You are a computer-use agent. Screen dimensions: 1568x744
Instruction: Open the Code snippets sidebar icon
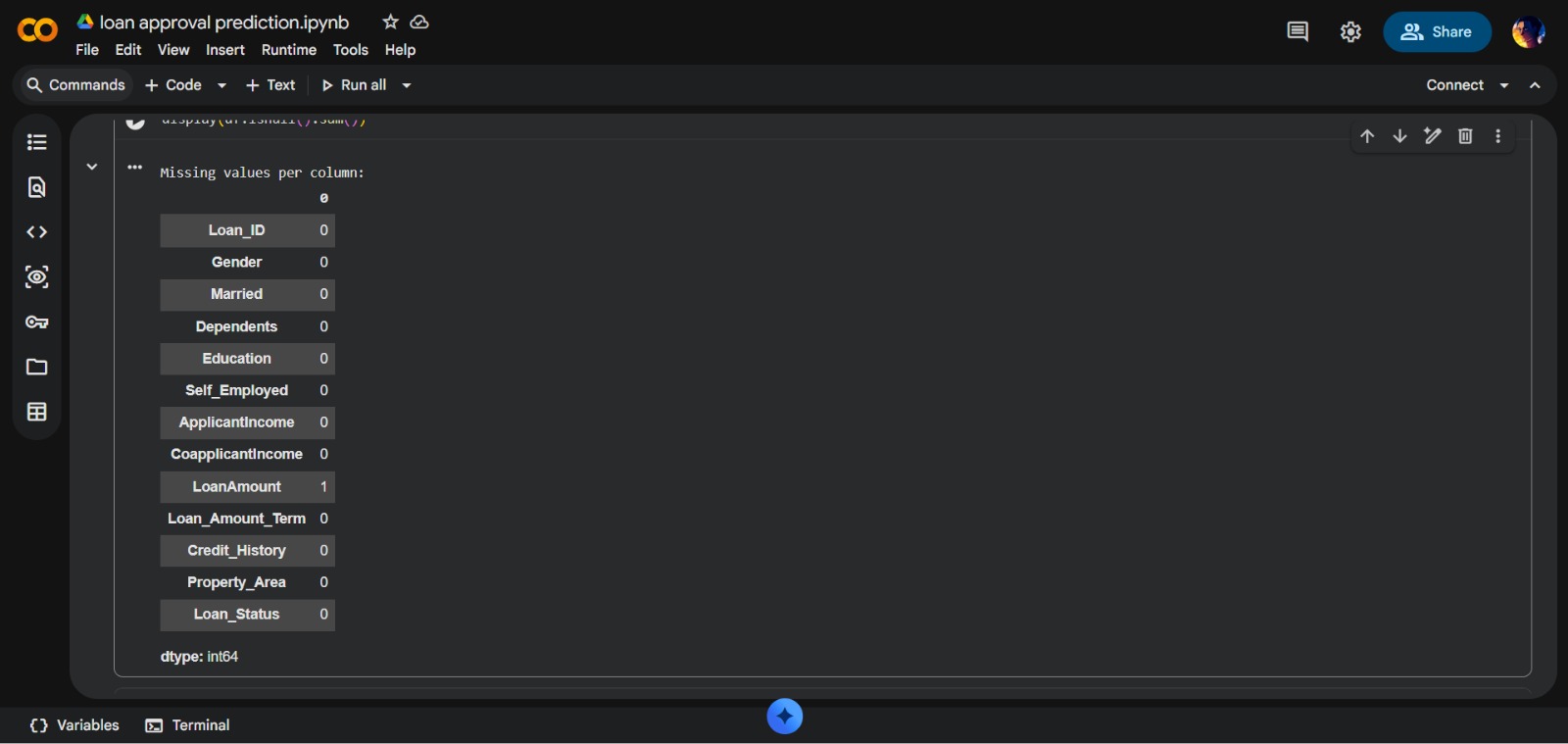[37, 232]
